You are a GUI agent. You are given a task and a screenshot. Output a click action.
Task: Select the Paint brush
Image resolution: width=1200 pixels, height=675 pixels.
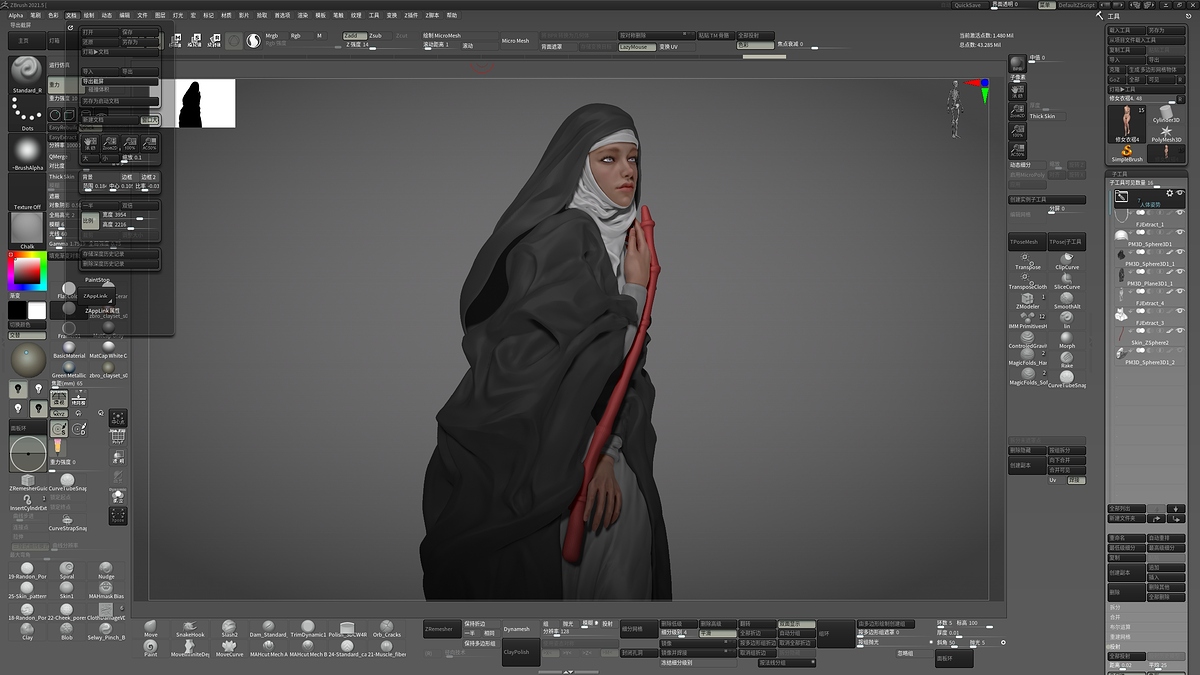point(151,649)
